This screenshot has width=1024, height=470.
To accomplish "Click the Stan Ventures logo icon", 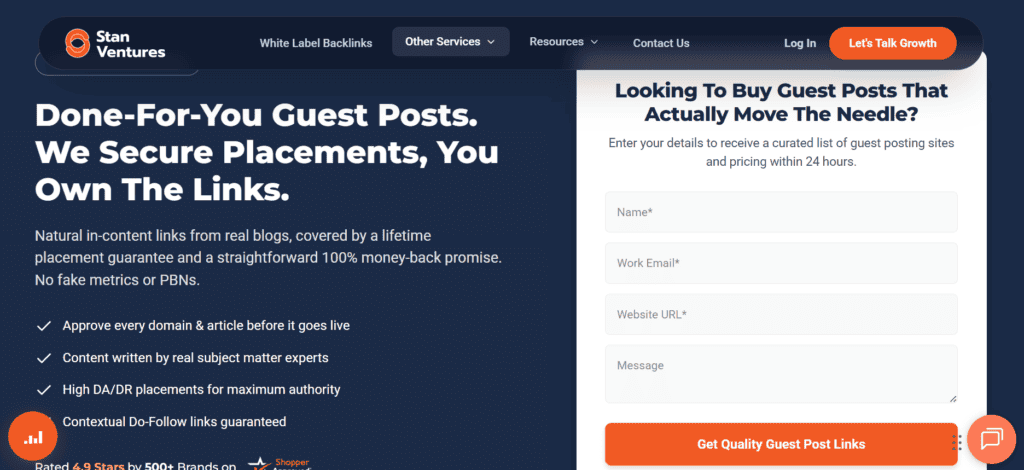I will [77, 43].
